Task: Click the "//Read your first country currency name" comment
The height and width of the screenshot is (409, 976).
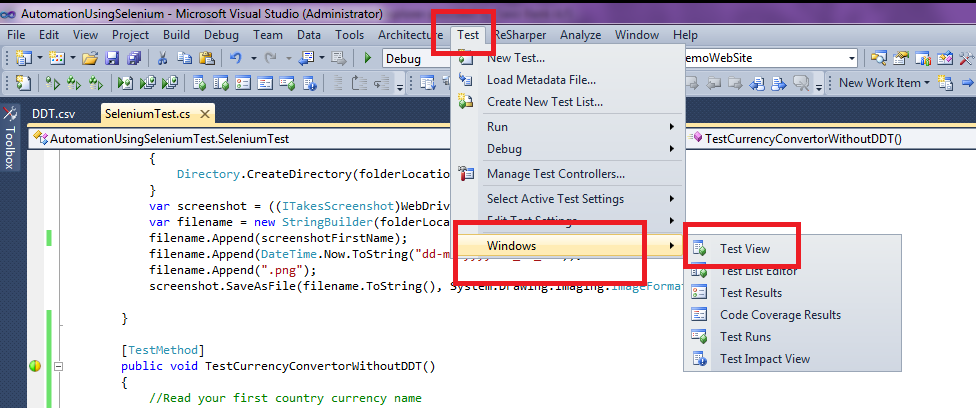Action: [x=285, y=398]
